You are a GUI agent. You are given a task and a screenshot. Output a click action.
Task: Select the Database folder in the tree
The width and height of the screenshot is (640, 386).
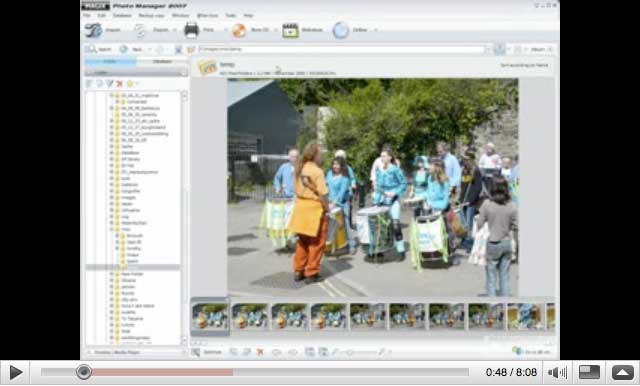(130, 153)
